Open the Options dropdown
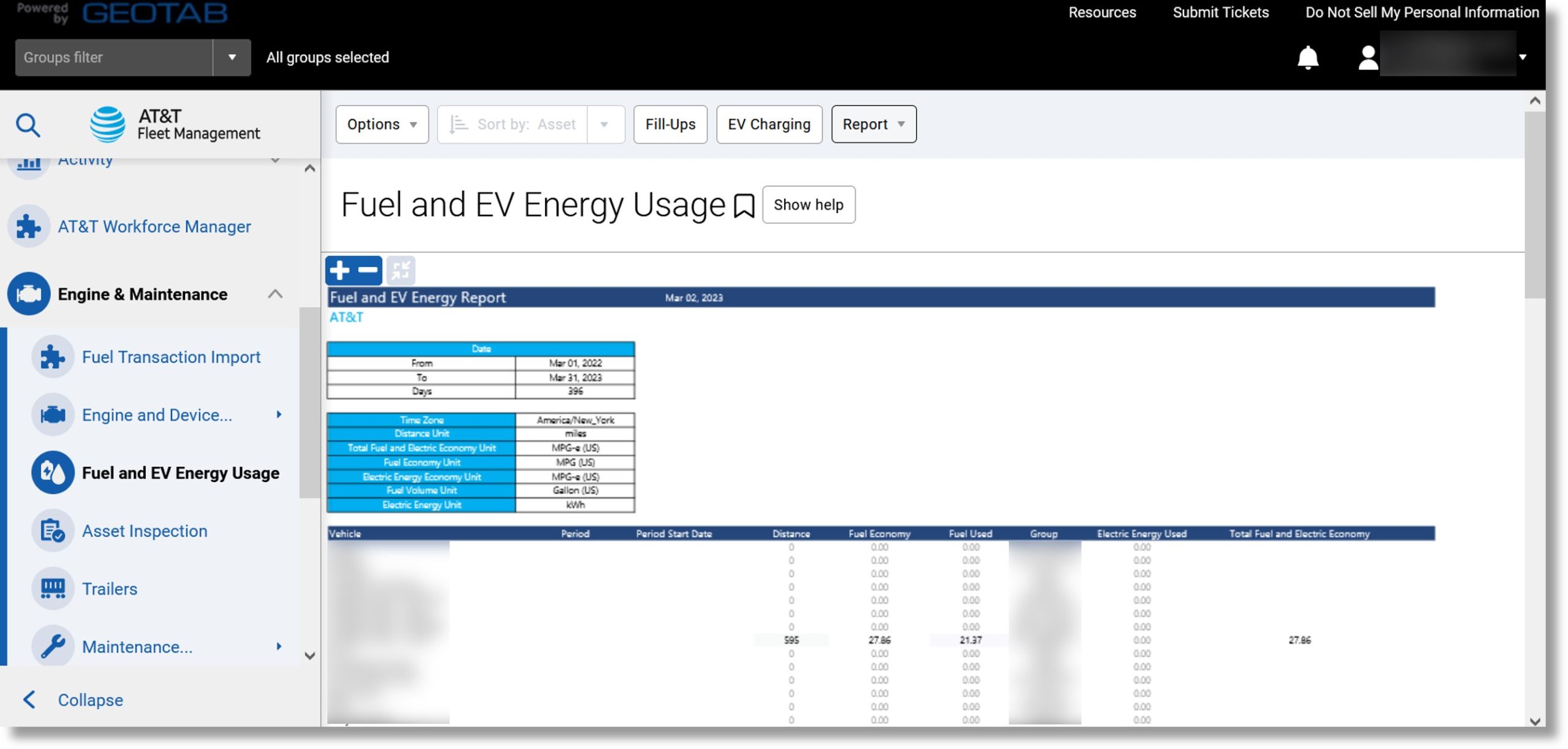This screenshot has height=749, width=1568. [382, 124]
